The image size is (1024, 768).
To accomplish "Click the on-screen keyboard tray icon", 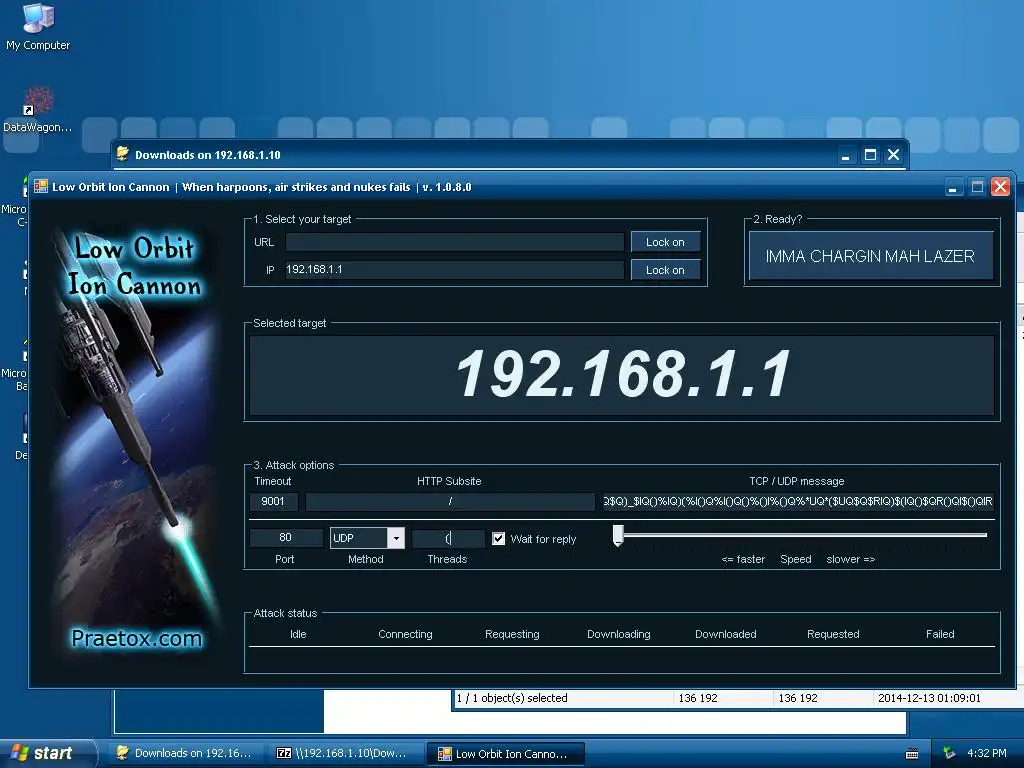I will [912, 754].
